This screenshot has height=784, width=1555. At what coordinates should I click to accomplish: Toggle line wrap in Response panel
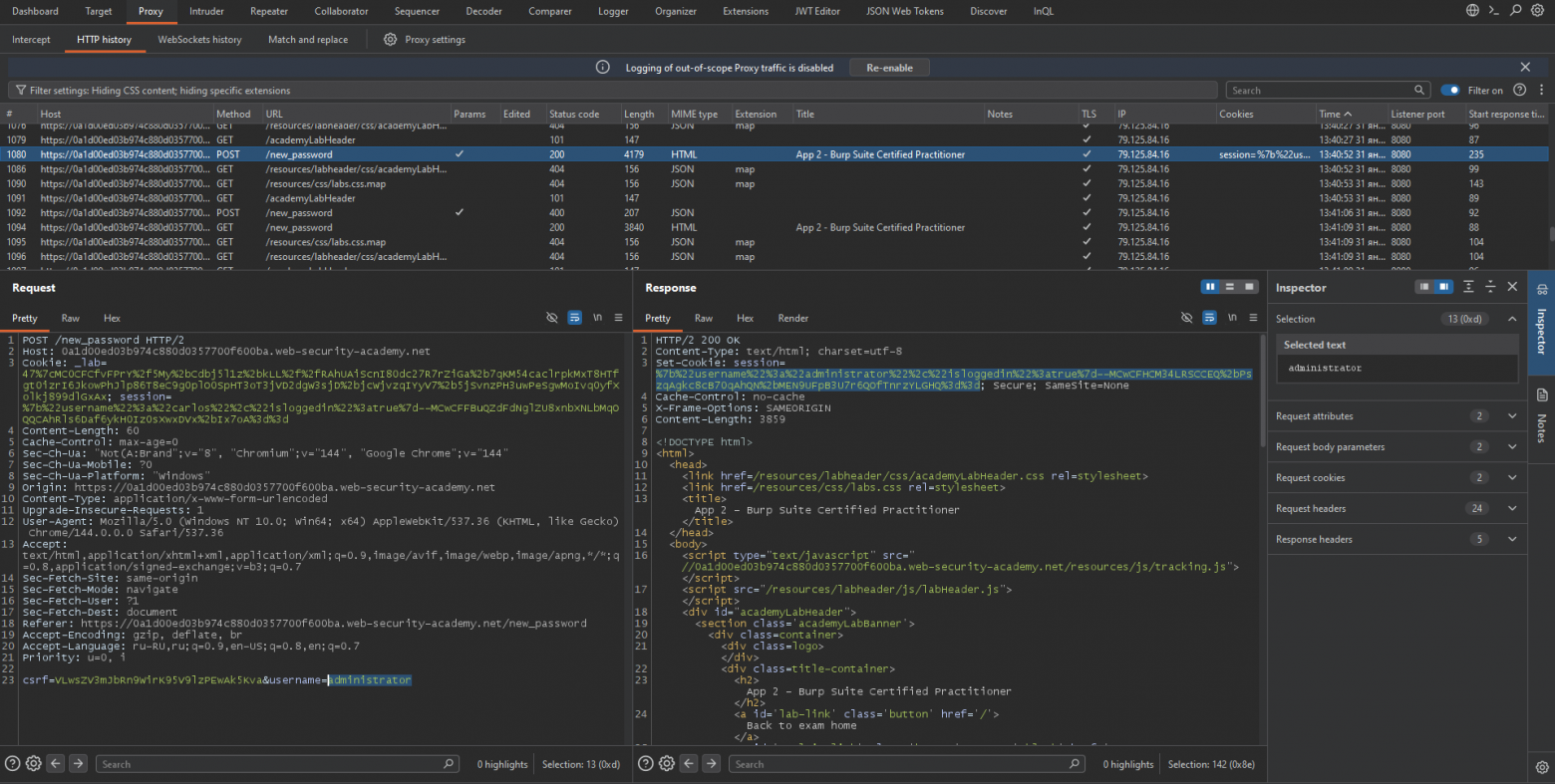pos(1209,318)
